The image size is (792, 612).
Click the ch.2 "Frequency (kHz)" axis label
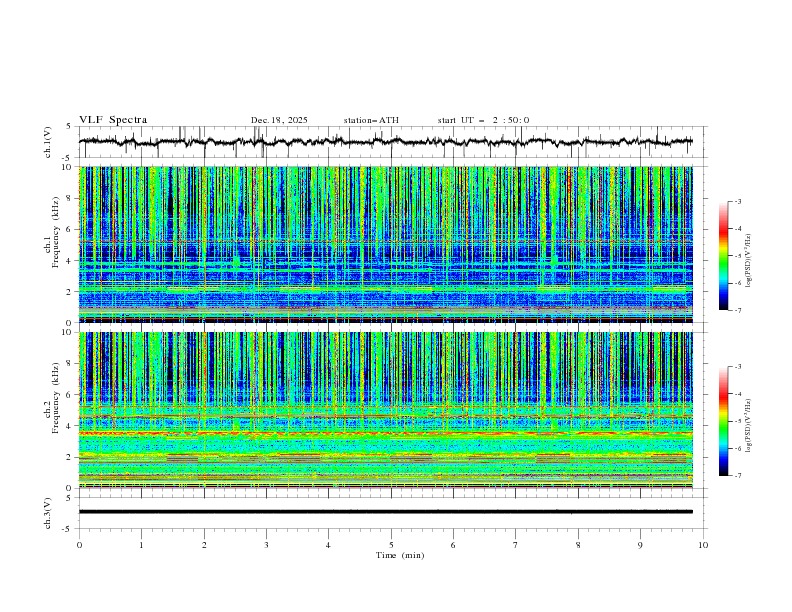point(56,399)
